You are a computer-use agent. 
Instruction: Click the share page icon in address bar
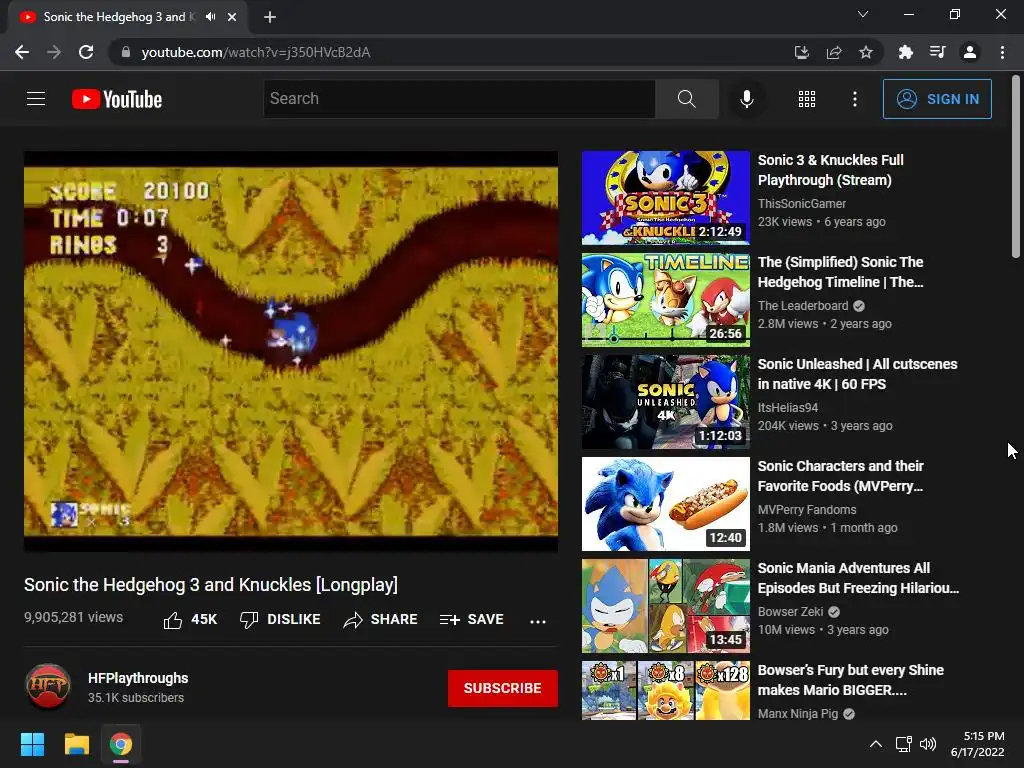834,52
